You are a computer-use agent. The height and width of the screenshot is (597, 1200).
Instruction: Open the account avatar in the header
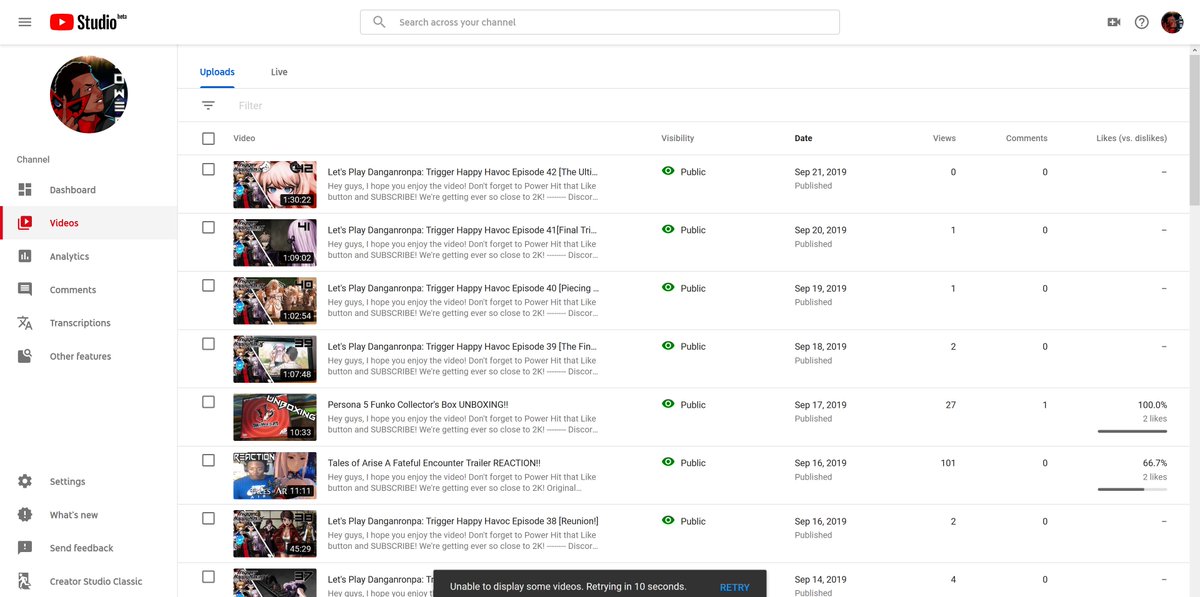1172,22
